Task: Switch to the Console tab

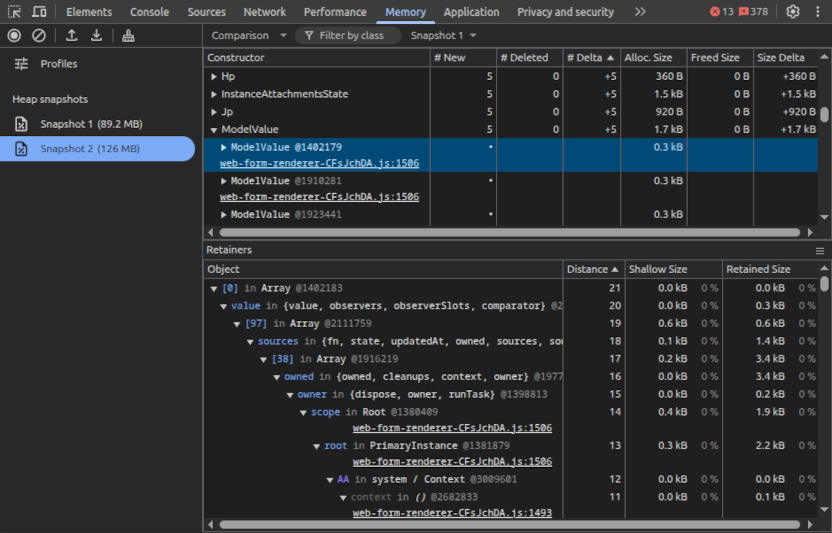Action: pos(149,12)
